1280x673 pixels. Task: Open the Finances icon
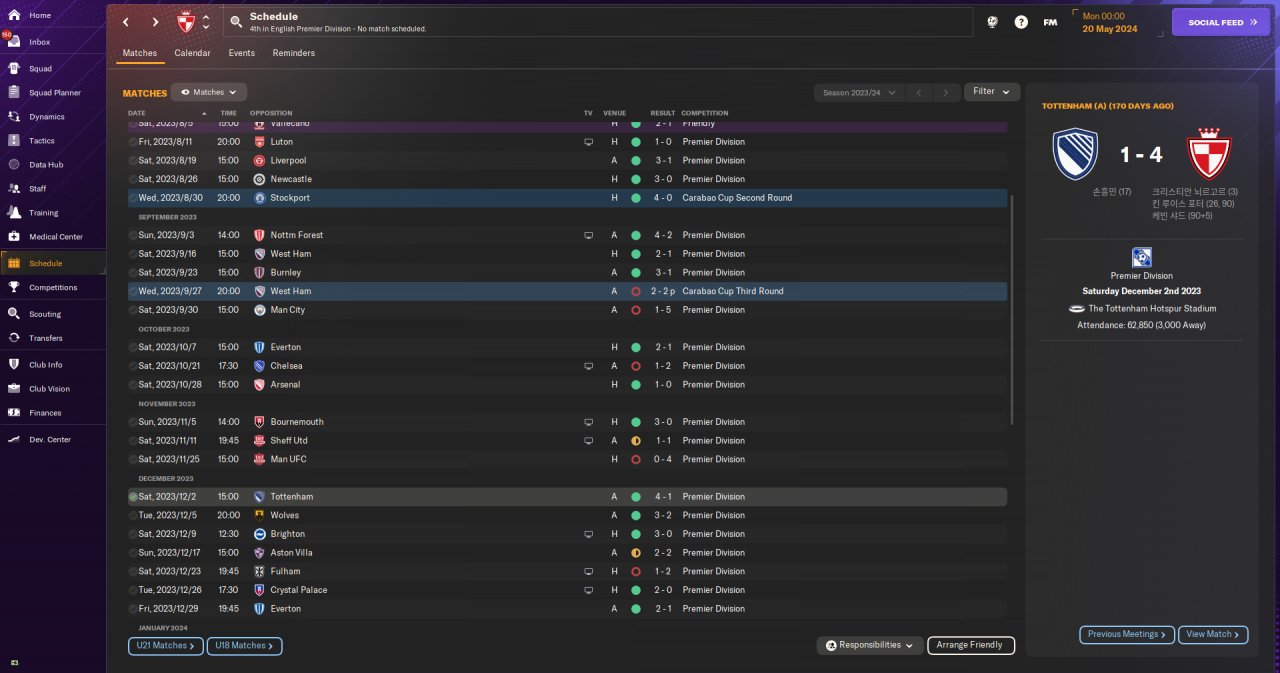(x=14, y=412)
